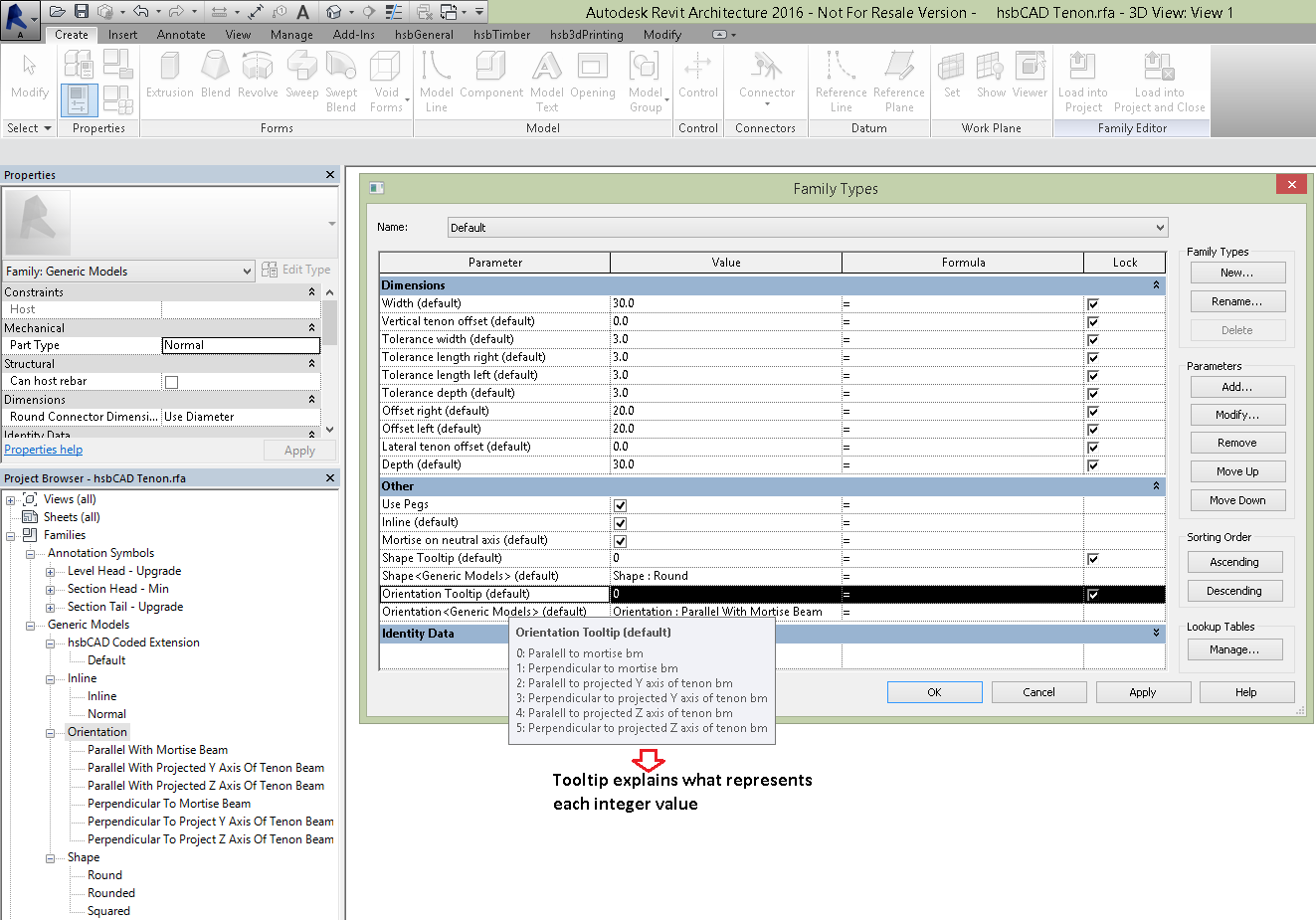Viewport: 1316px width, 920px height.
Task: Select the Model Text tool
Action: (x=546, y=80)
